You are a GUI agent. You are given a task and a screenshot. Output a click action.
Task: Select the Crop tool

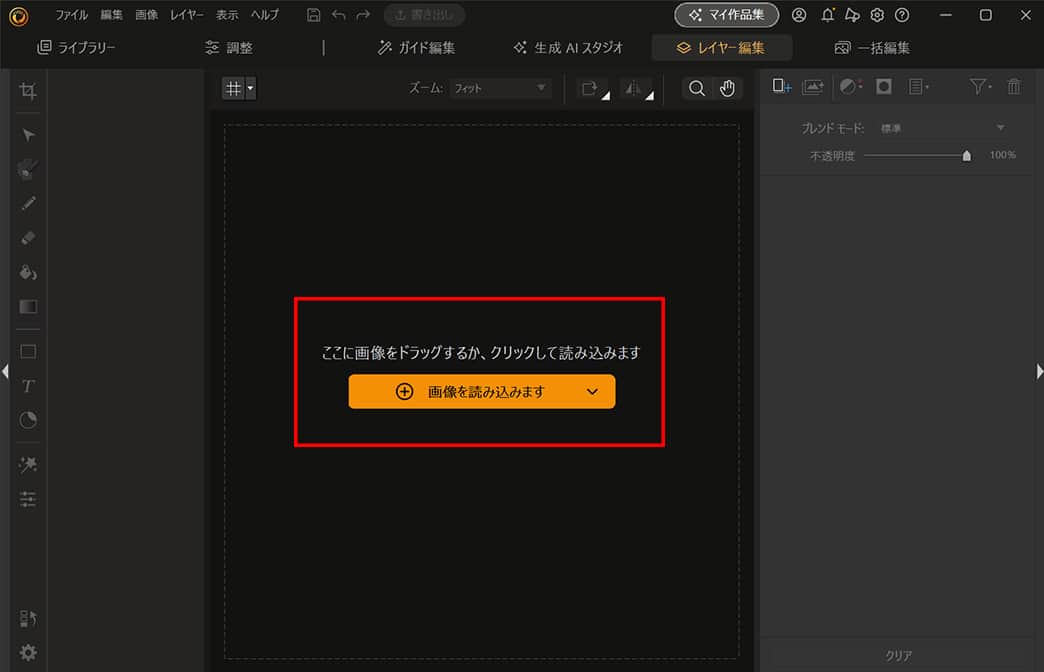click(x=27, y=90)
